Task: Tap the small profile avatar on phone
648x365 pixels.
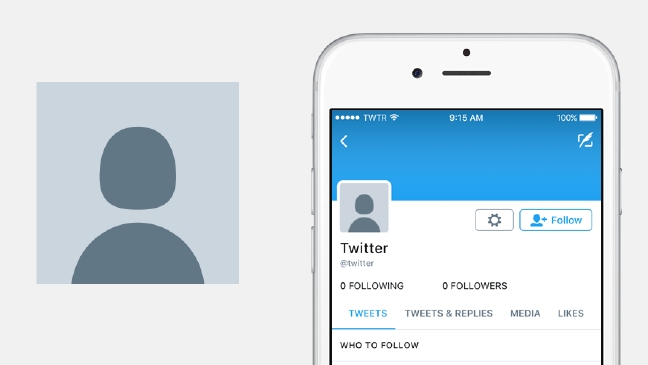Action: 364,207
